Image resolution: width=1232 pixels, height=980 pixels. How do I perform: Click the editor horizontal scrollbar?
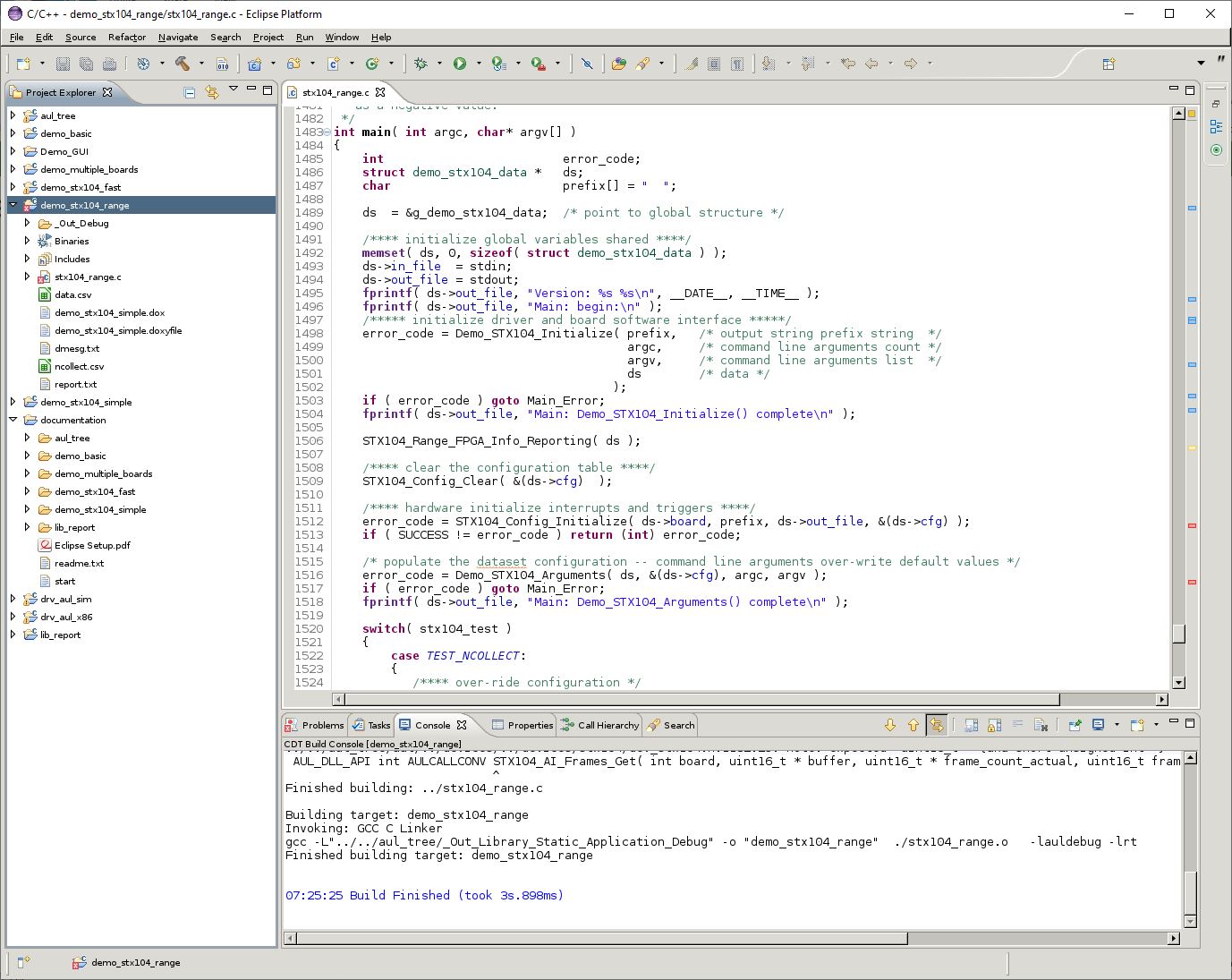pos(702,700)
